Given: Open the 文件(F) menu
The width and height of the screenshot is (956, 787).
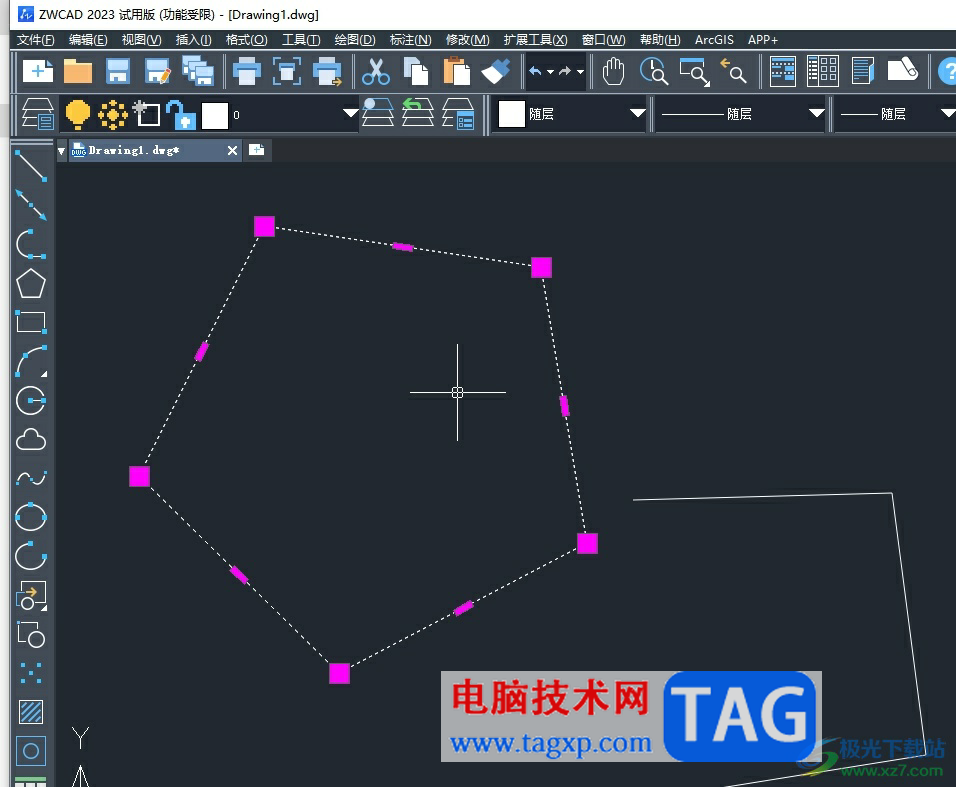Looking at the screenshot, I should coord(35,40).
